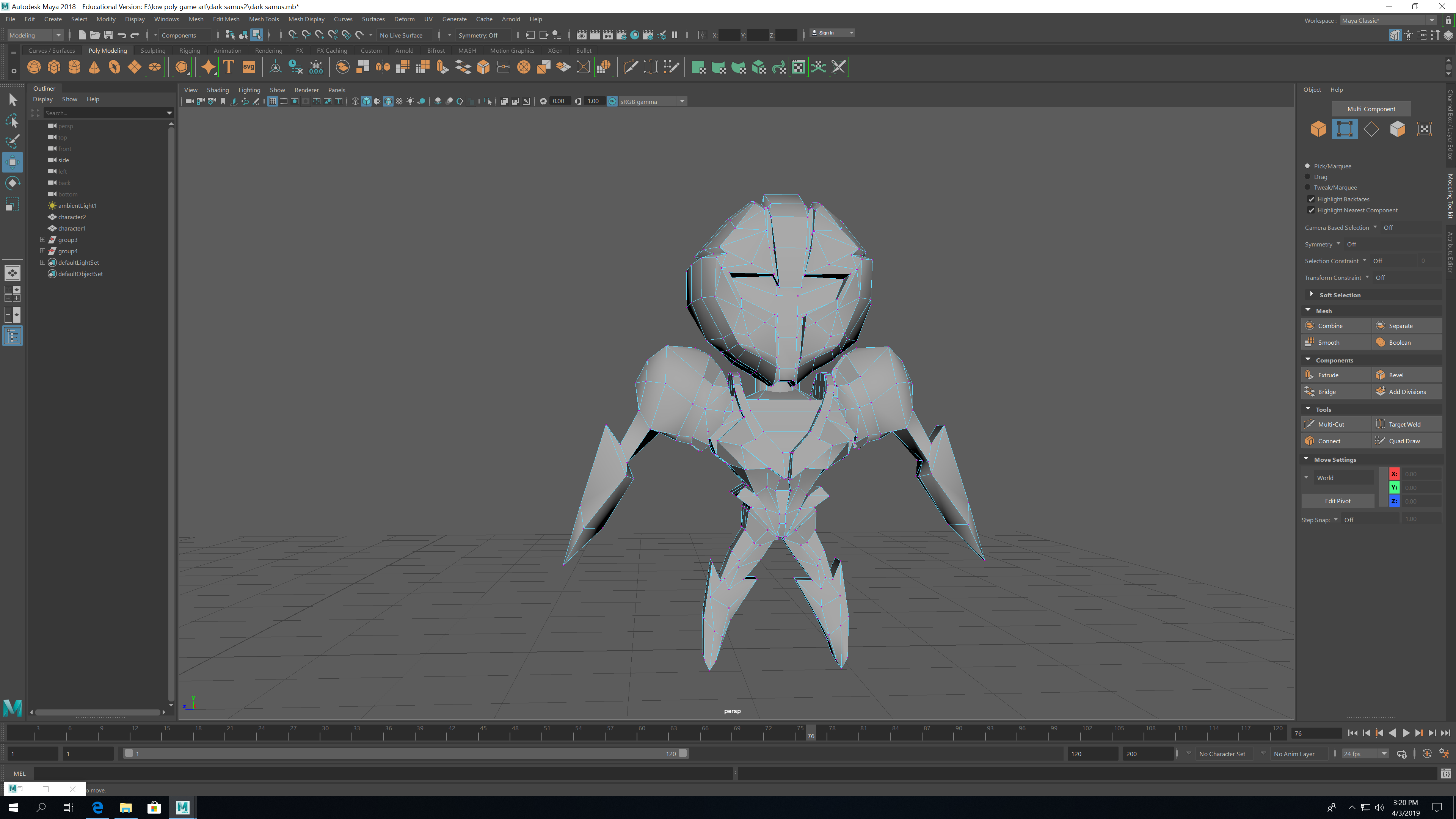Select the Lasso selection tool
1456x819 pixels.
point(13,121)
